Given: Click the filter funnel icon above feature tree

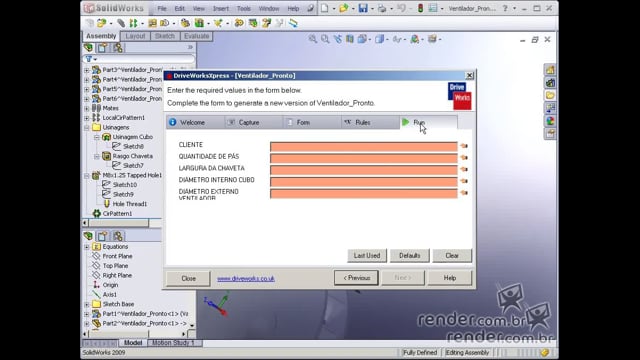Looking at the screenshot, I should pos(89,59).
